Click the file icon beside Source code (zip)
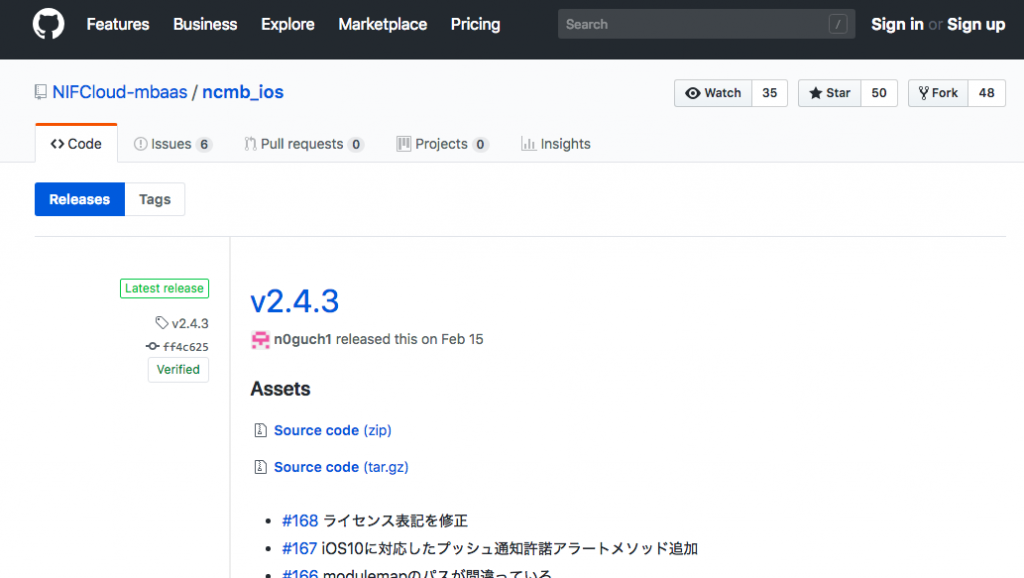1024x578 pixels. click(x=258, y=429)
